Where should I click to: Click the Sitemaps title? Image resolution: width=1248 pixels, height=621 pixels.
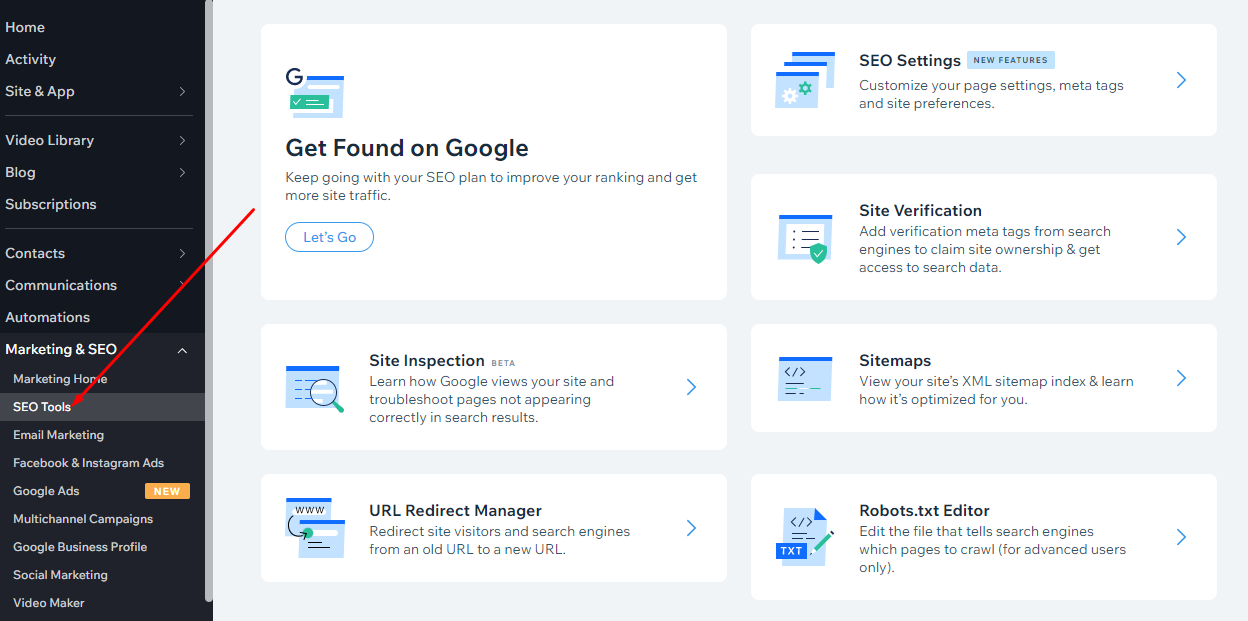click(895, 360)
